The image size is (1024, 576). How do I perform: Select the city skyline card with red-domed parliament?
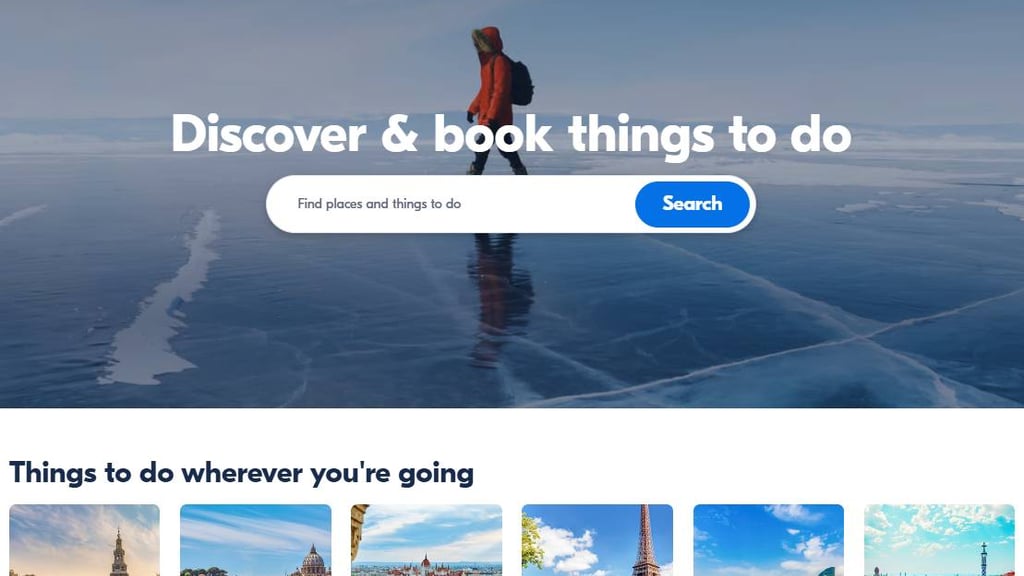(x=426, y=540)
